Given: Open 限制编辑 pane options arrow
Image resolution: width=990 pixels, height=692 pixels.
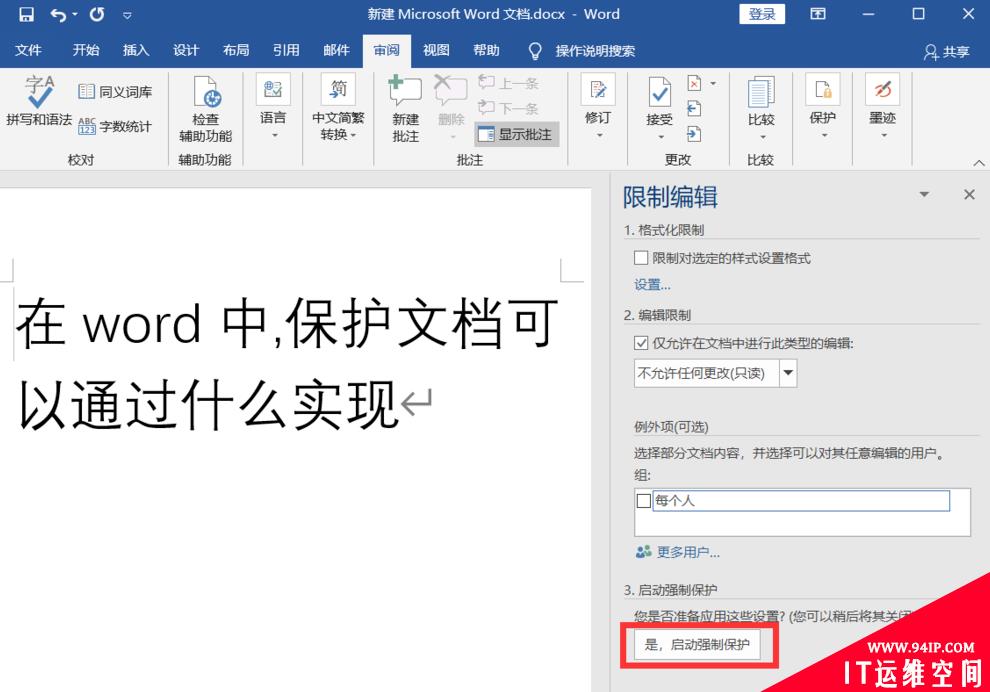Looking at the screenshot, I should click(x=924, y=194).
